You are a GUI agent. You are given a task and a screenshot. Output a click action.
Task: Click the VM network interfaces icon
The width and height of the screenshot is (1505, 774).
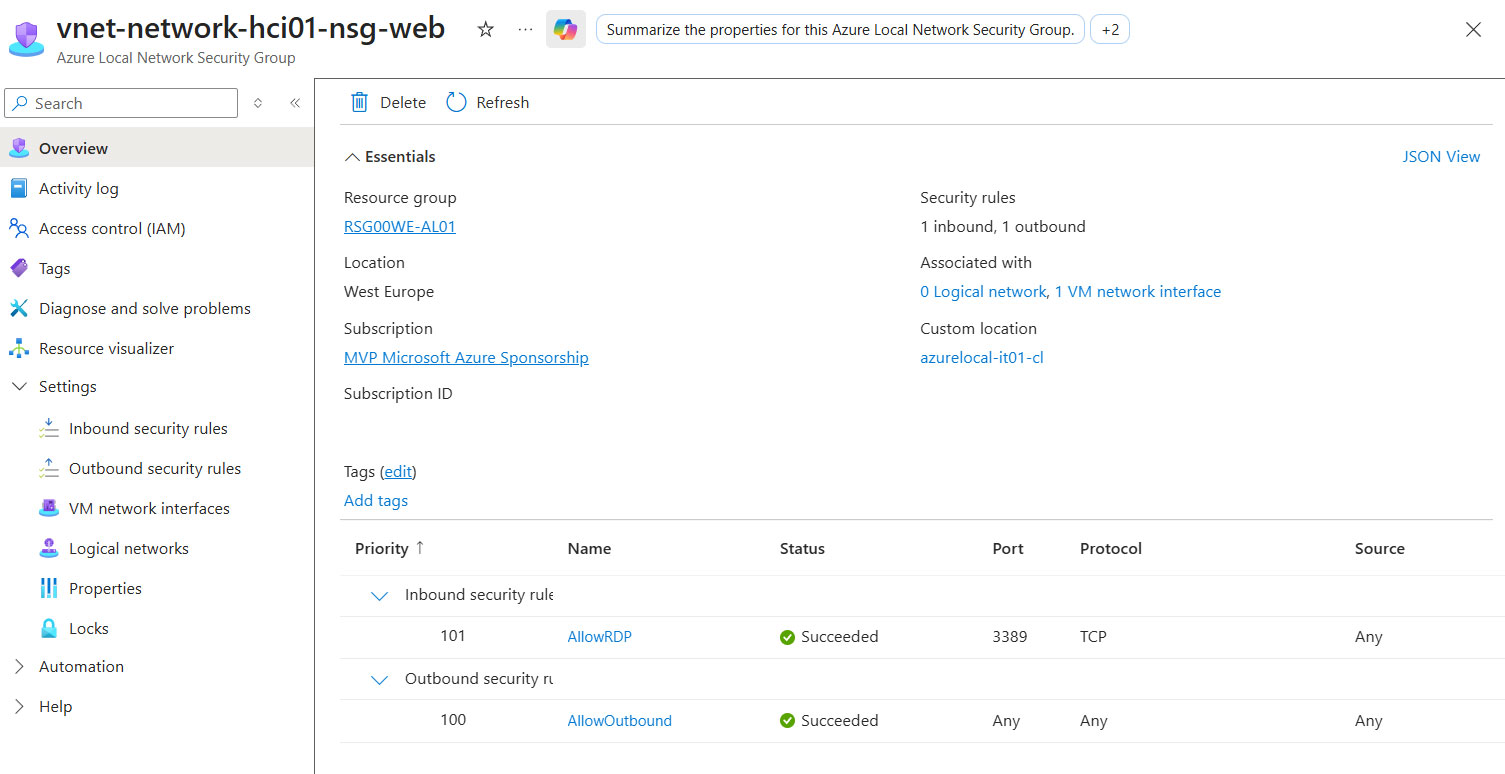click(49, 508)
